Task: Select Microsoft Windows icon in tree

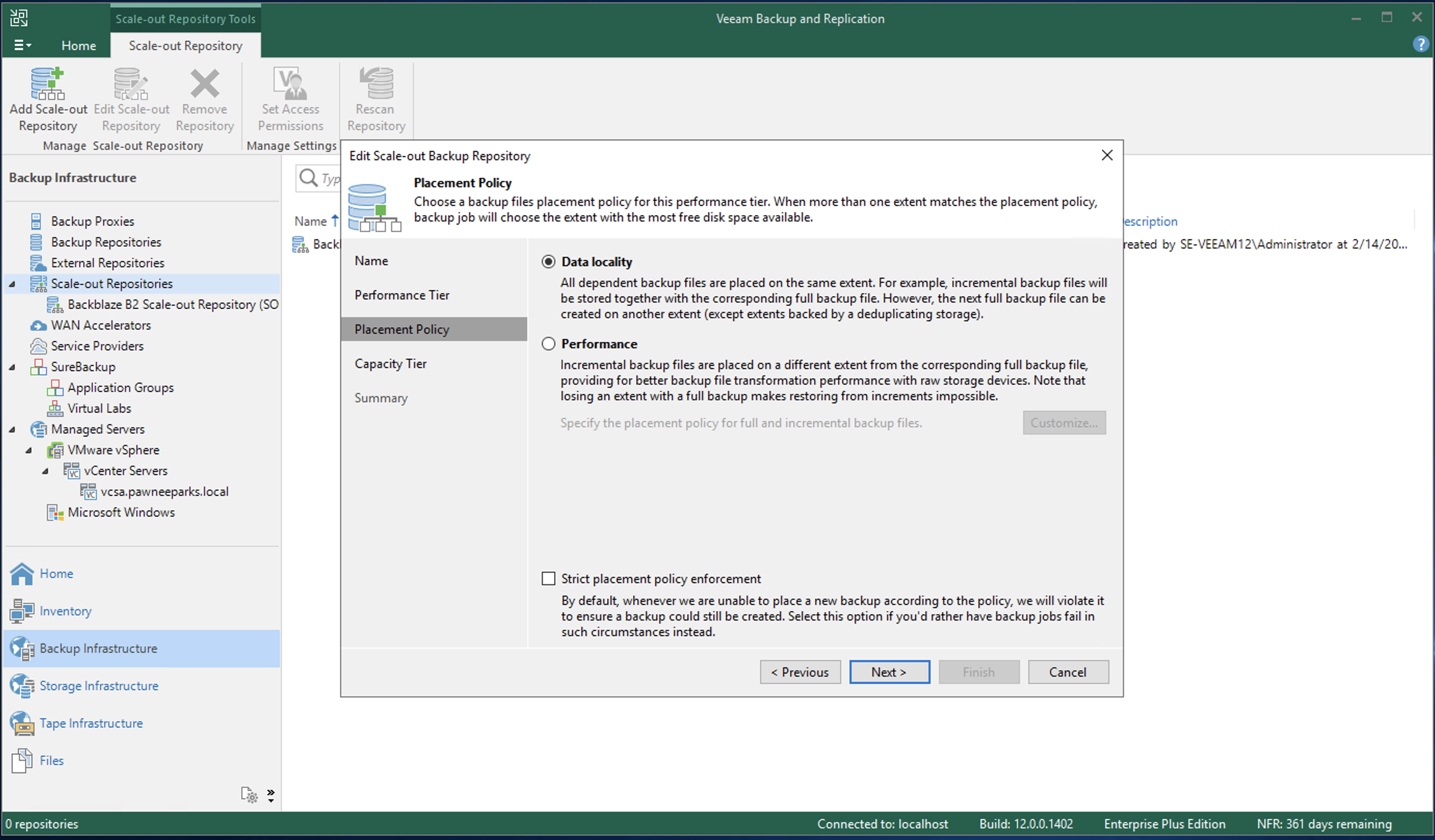Action: point(55,512)
